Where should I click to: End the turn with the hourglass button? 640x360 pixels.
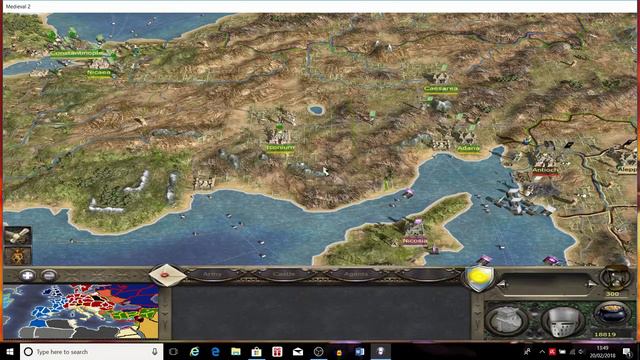click(x=615, y=278)
